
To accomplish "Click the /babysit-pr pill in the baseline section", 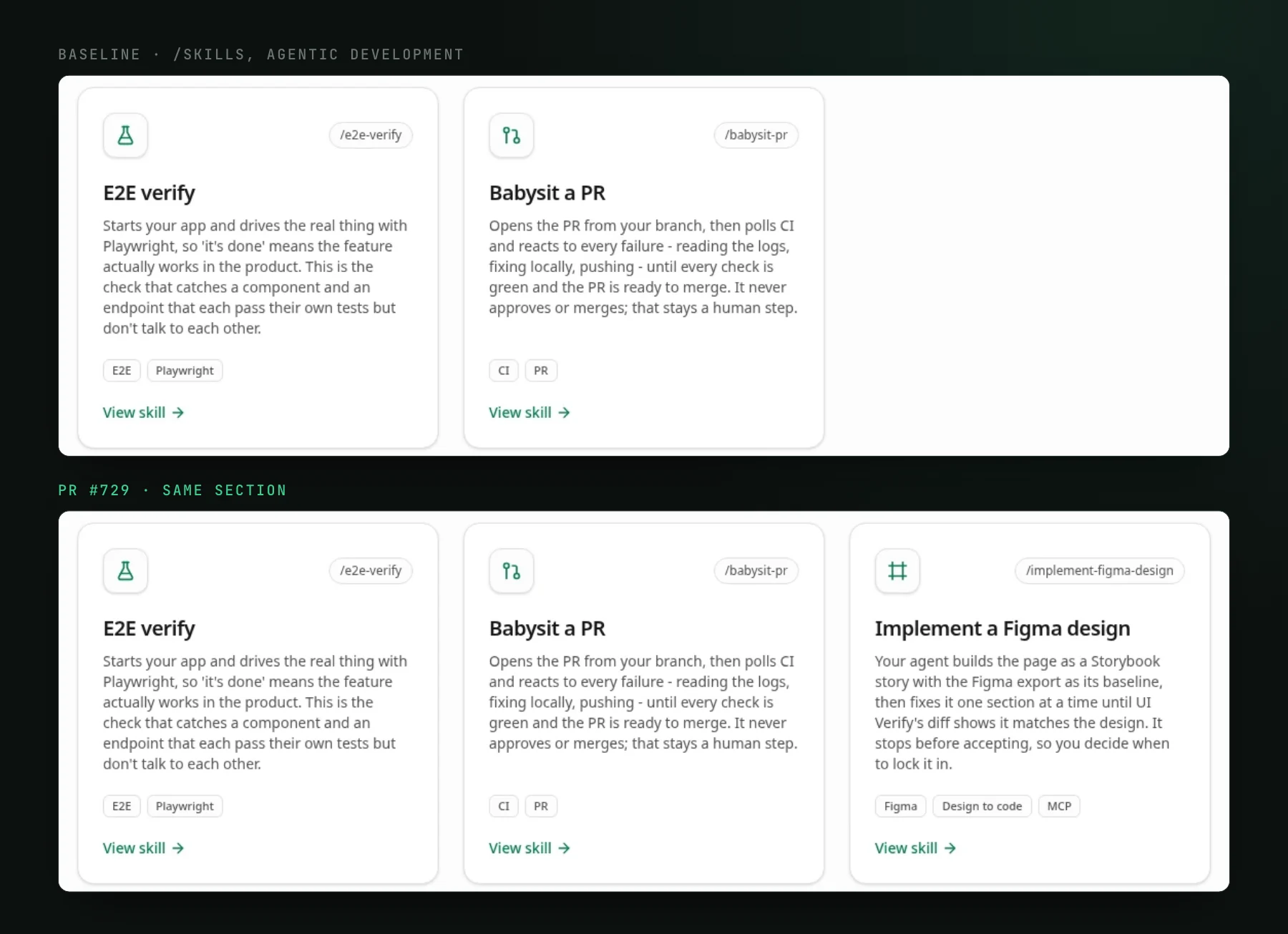I will 756,135.
